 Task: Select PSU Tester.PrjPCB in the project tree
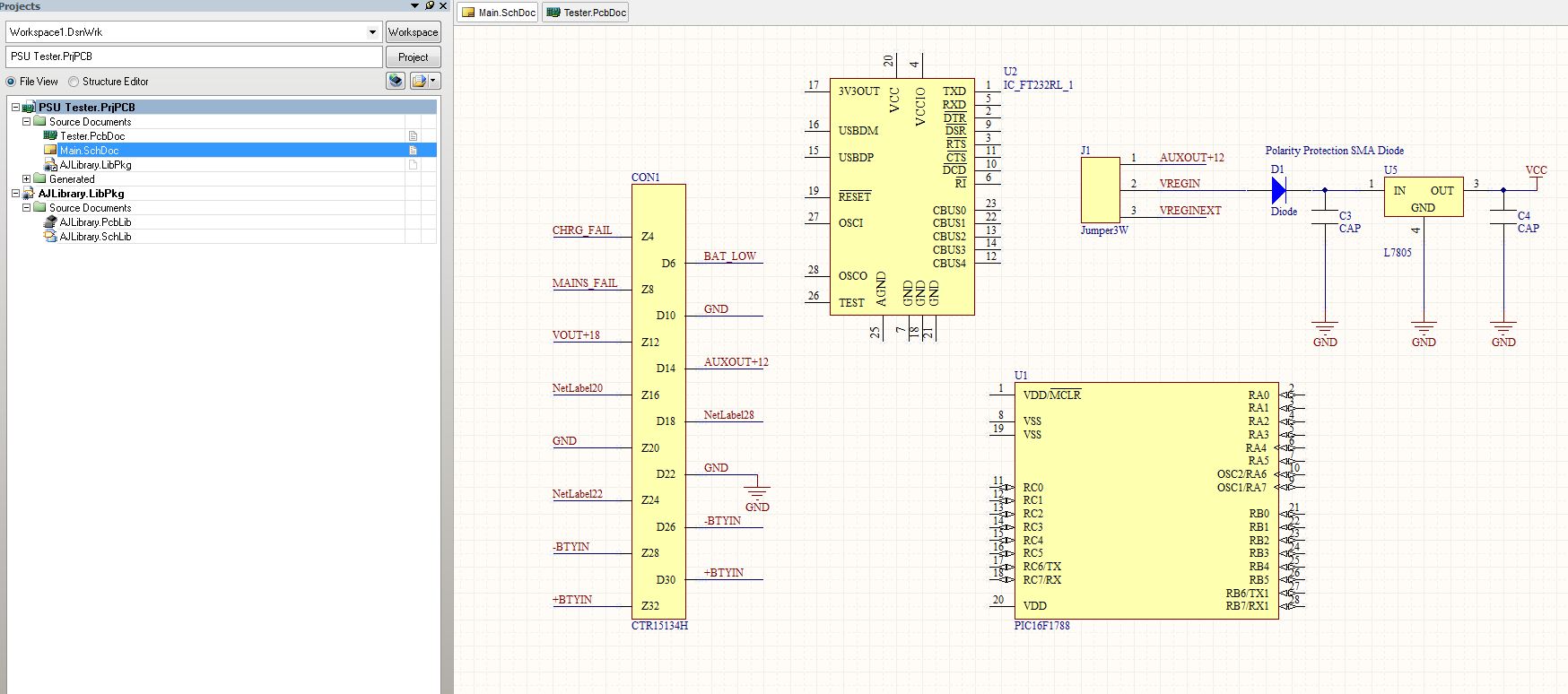[x=86, y=108]
